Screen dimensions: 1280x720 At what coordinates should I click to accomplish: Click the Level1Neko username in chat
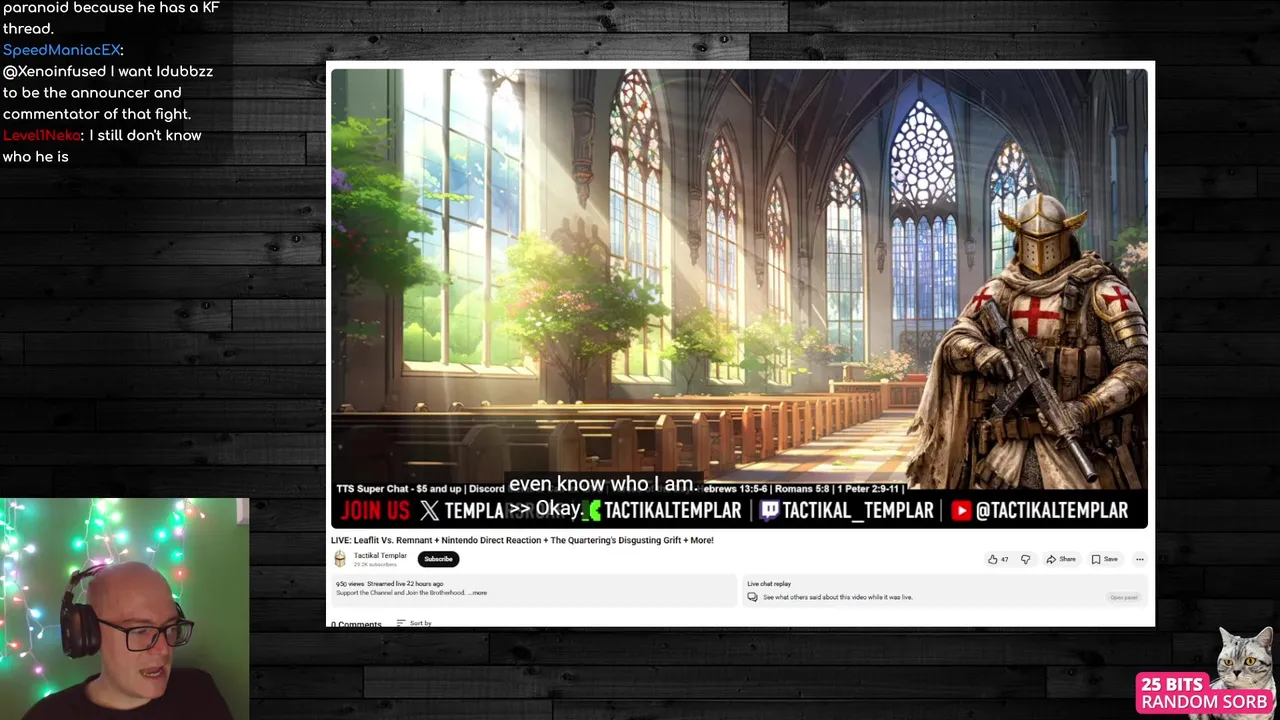[42, 135]
